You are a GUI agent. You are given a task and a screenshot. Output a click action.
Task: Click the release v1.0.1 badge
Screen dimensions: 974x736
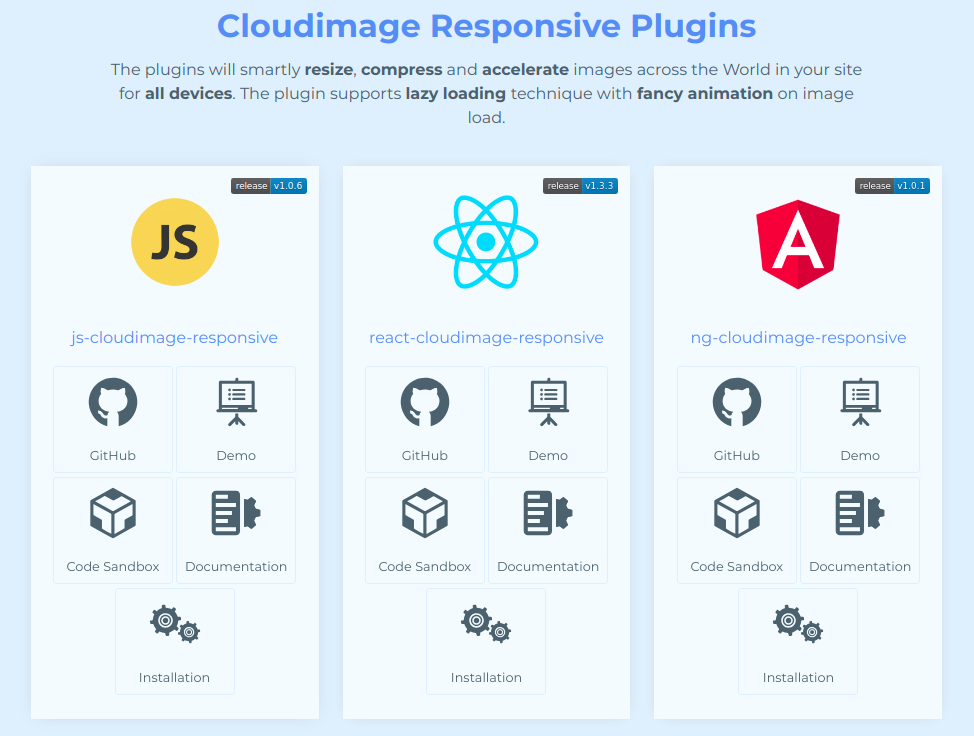892,186
